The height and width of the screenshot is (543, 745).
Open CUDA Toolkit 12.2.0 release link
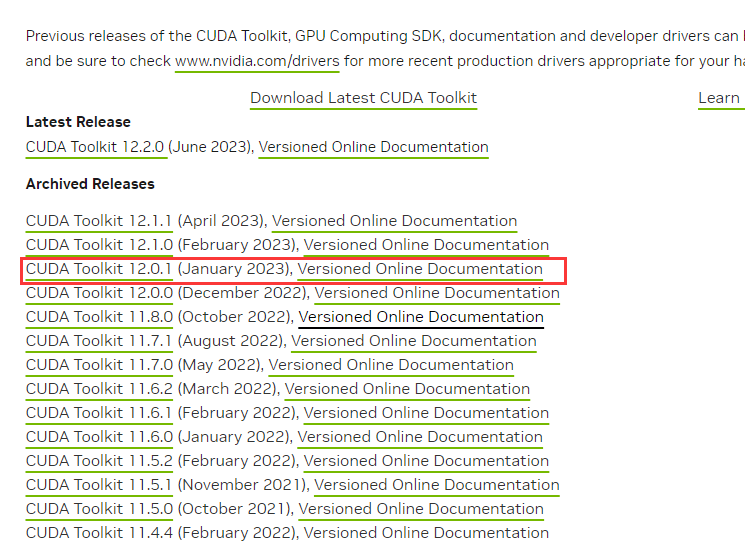click(96, 147)
